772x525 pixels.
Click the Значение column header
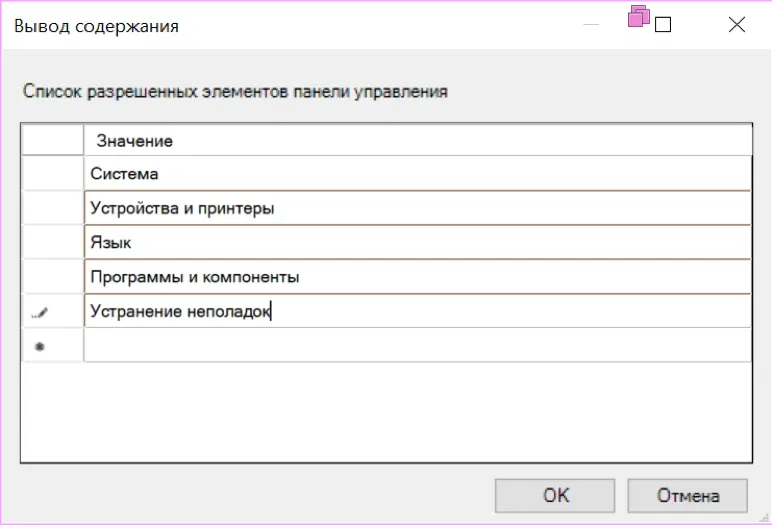coord(418,141)
